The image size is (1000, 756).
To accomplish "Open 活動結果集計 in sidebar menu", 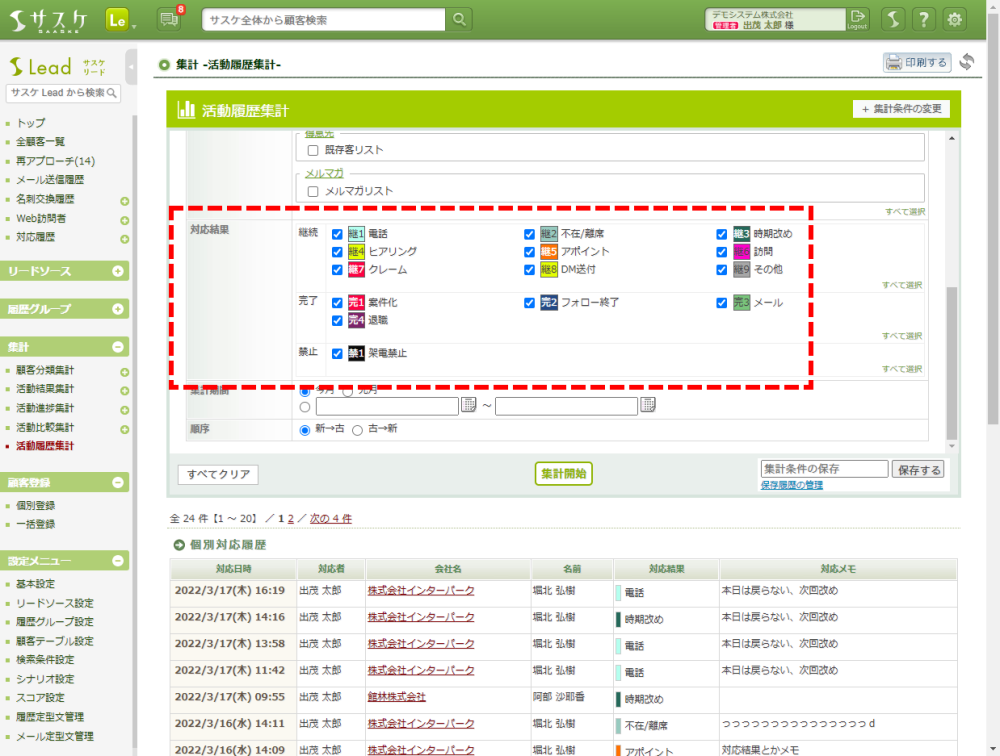I will [x=45, y=389].
